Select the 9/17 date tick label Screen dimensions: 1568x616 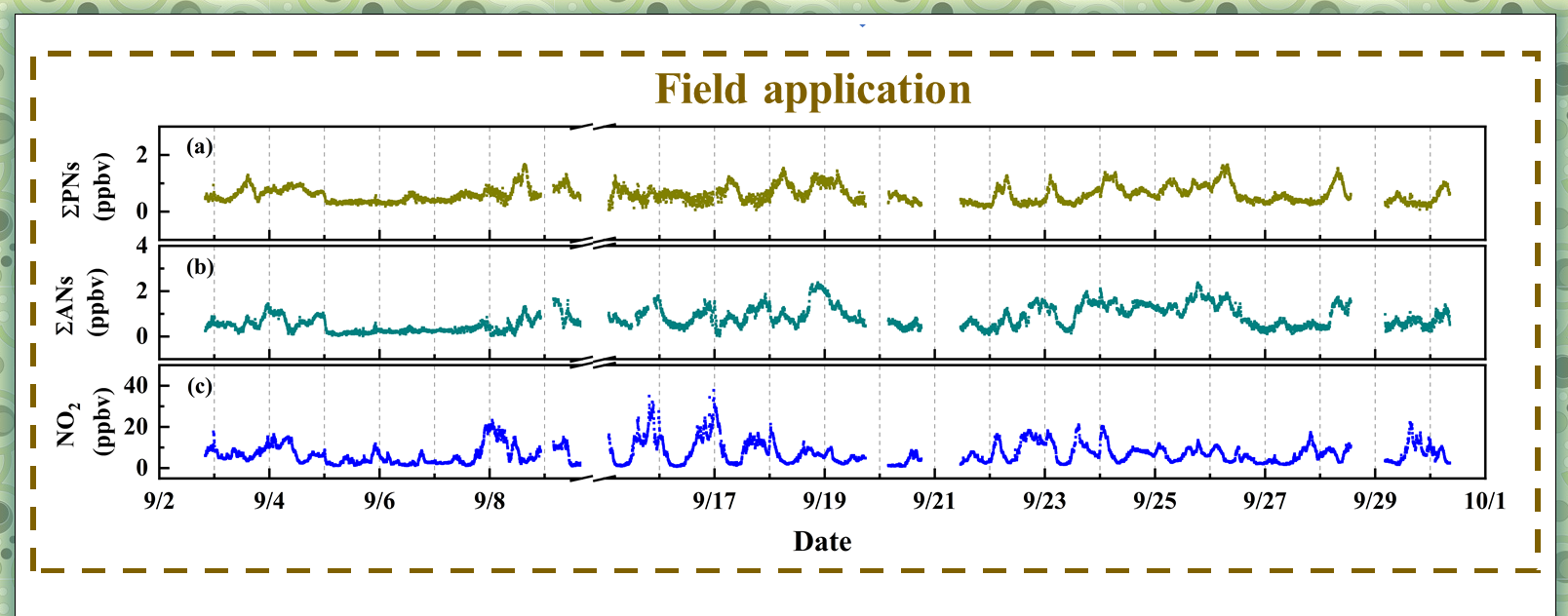click(x=714, y=501)
